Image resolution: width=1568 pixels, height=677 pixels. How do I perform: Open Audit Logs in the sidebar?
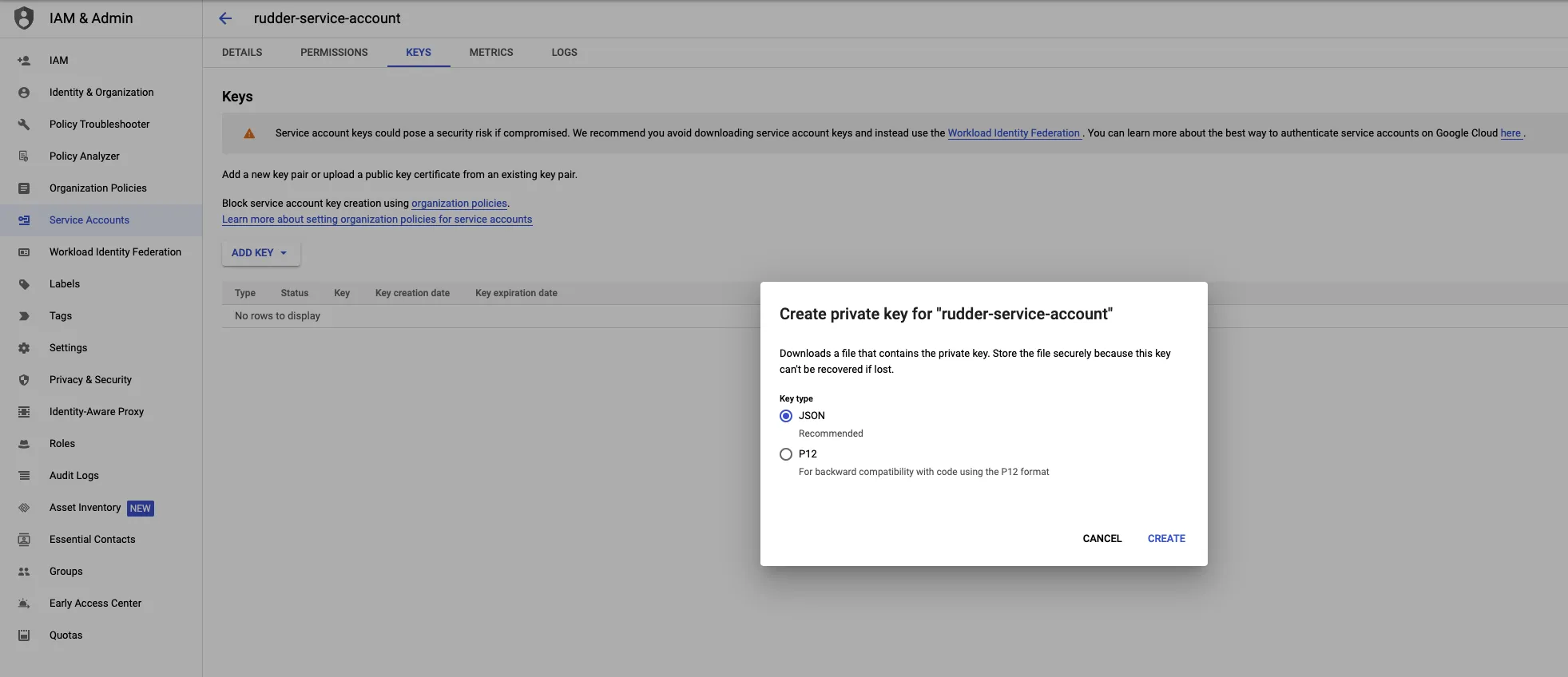74,476
